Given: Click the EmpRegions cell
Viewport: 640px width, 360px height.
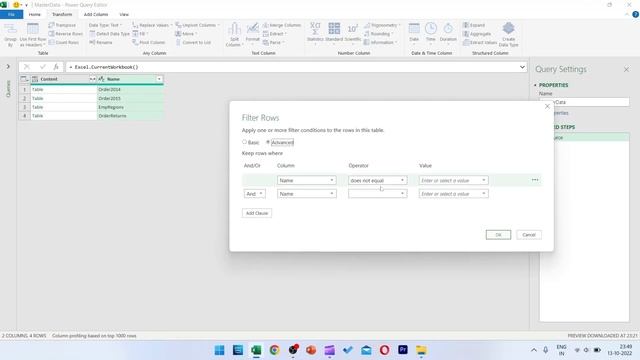Looking at the screenshot, I should 130,107.
